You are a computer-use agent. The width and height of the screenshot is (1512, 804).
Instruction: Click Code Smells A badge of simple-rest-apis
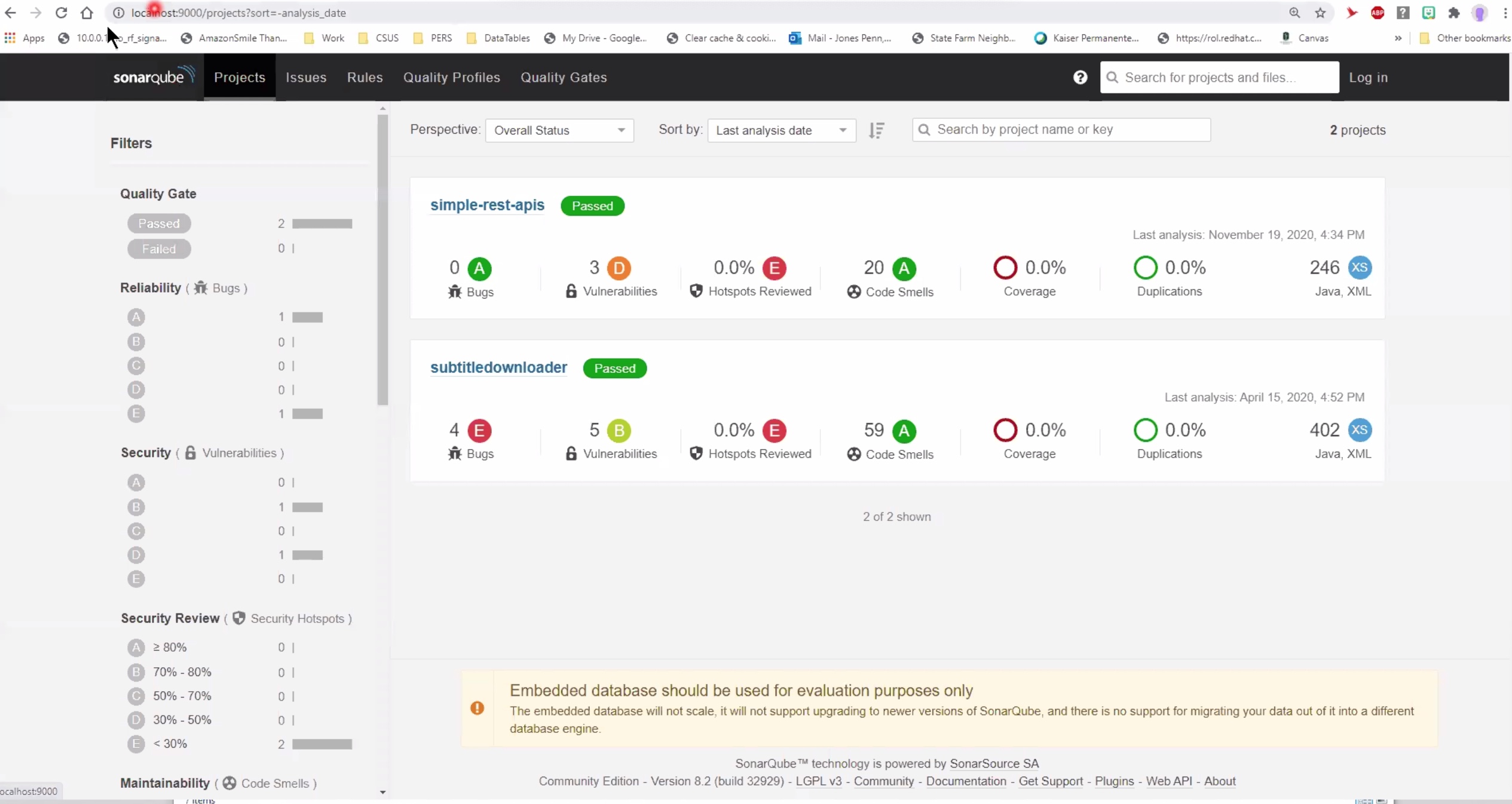click(904, 268)
